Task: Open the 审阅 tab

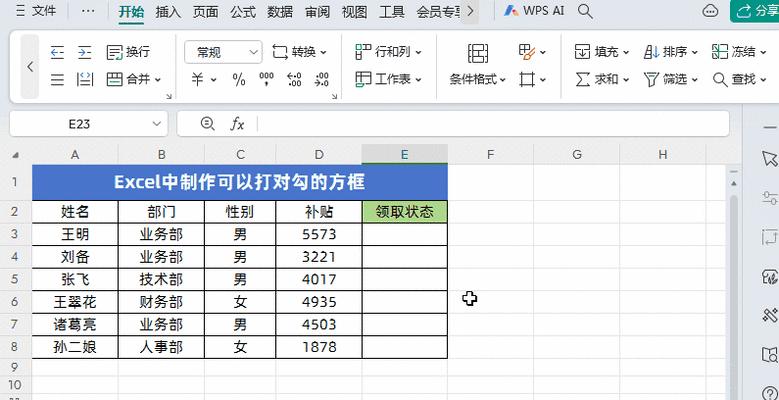Action: pos(317,12)
